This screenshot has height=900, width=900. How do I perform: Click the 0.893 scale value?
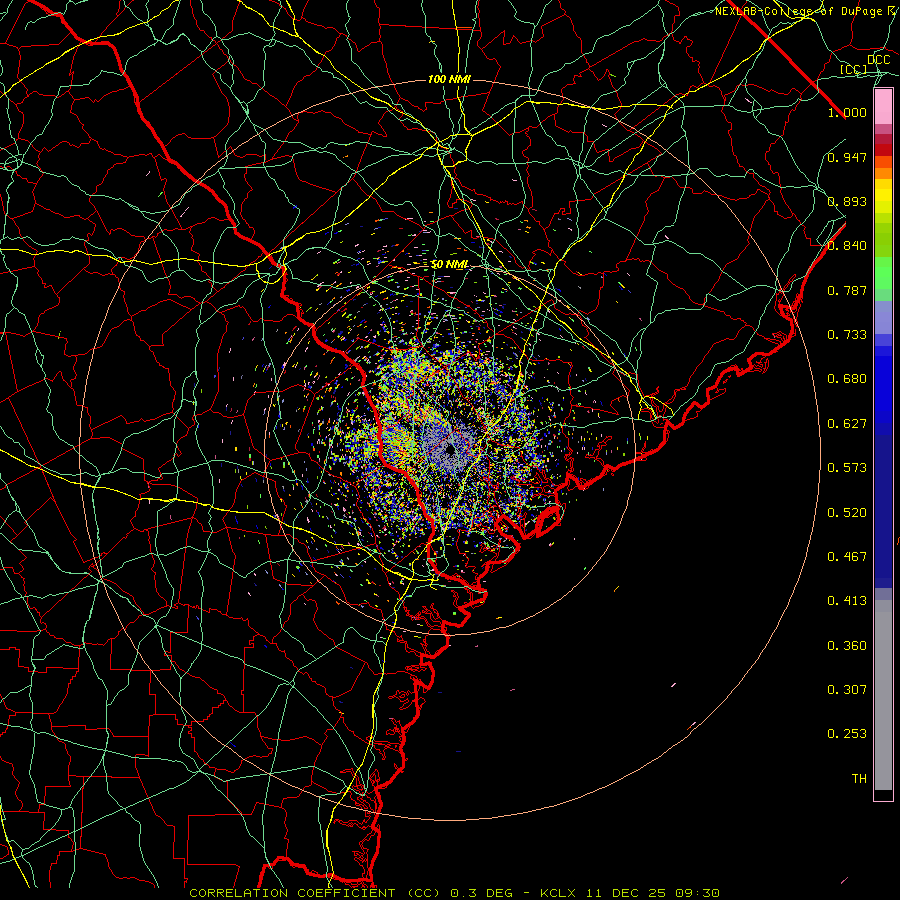(847, 201)
